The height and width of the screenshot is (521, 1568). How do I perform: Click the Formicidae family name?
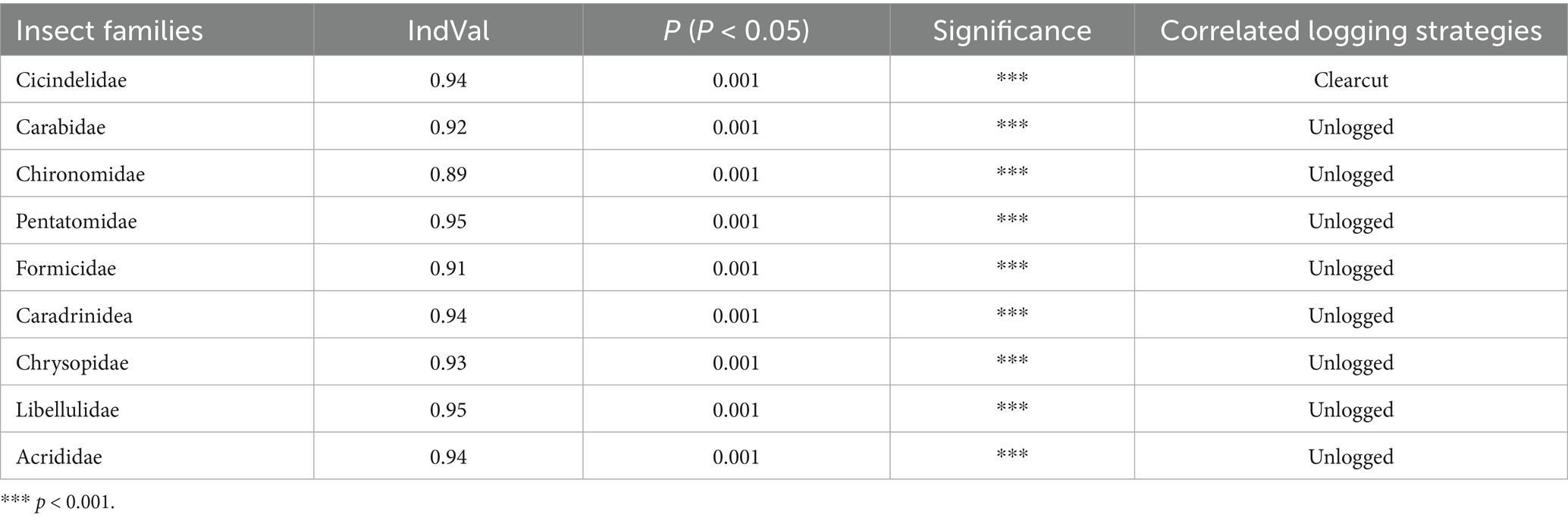[x=66, y=268]
